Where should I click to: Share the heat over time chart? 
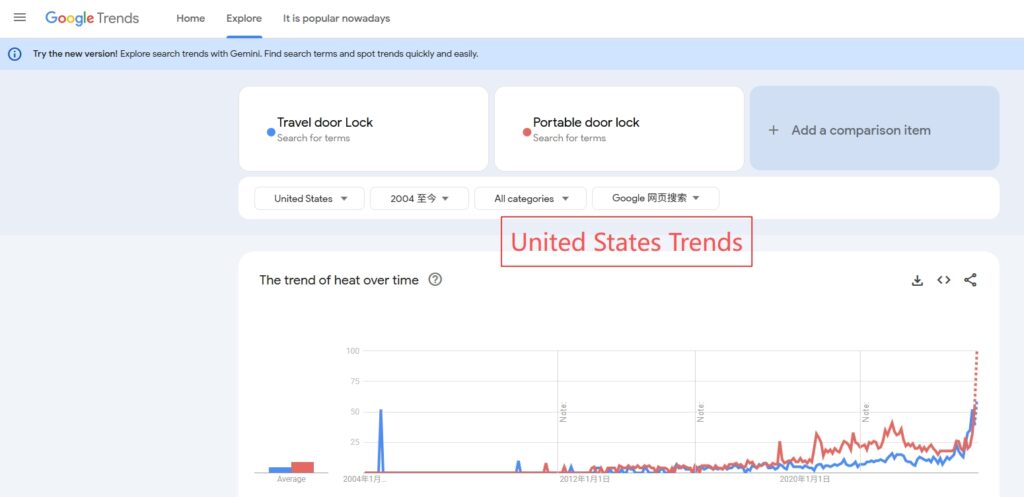(970, 280)
